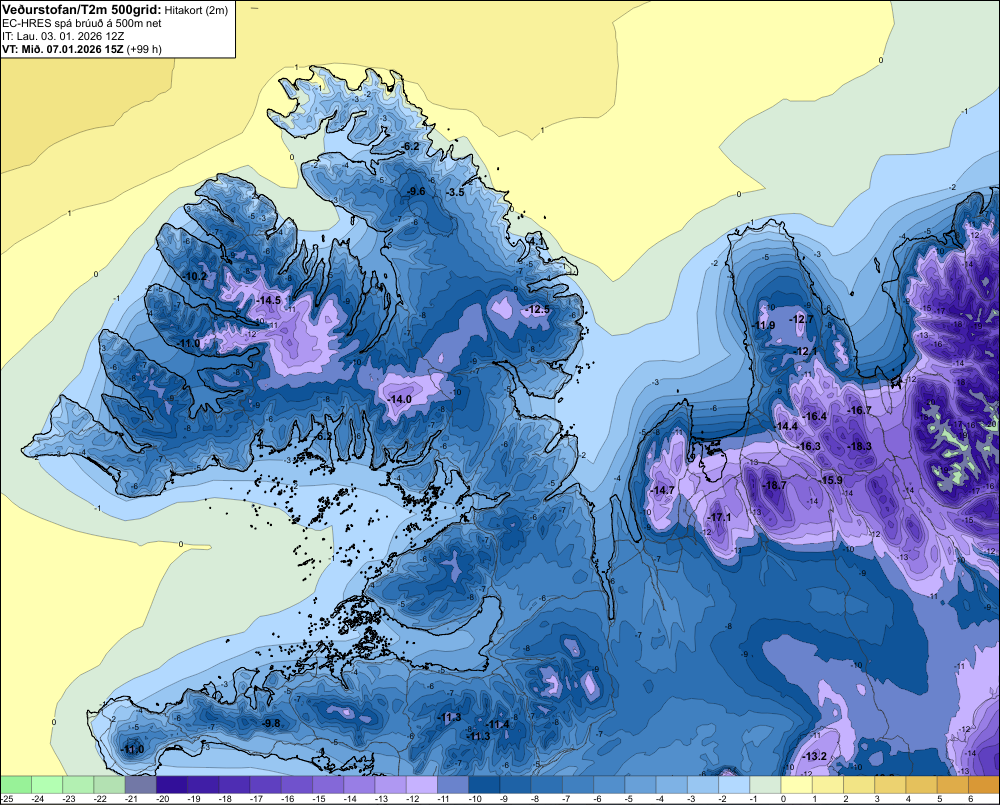Click the -14.5 temperature label
Viewport: 1000px width, 805px height.
pyautogui.click(x=268, y=300)
